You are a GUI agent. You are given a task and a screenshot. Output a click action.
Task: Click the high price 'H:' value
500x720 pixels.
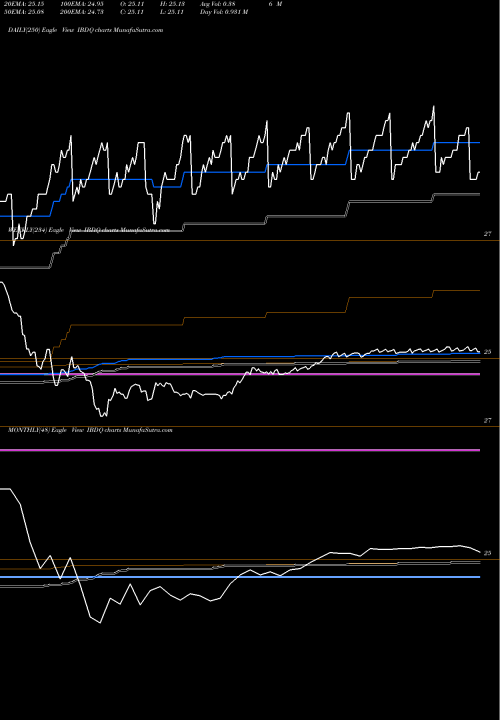pyautogui.click(x=172, y=4)
